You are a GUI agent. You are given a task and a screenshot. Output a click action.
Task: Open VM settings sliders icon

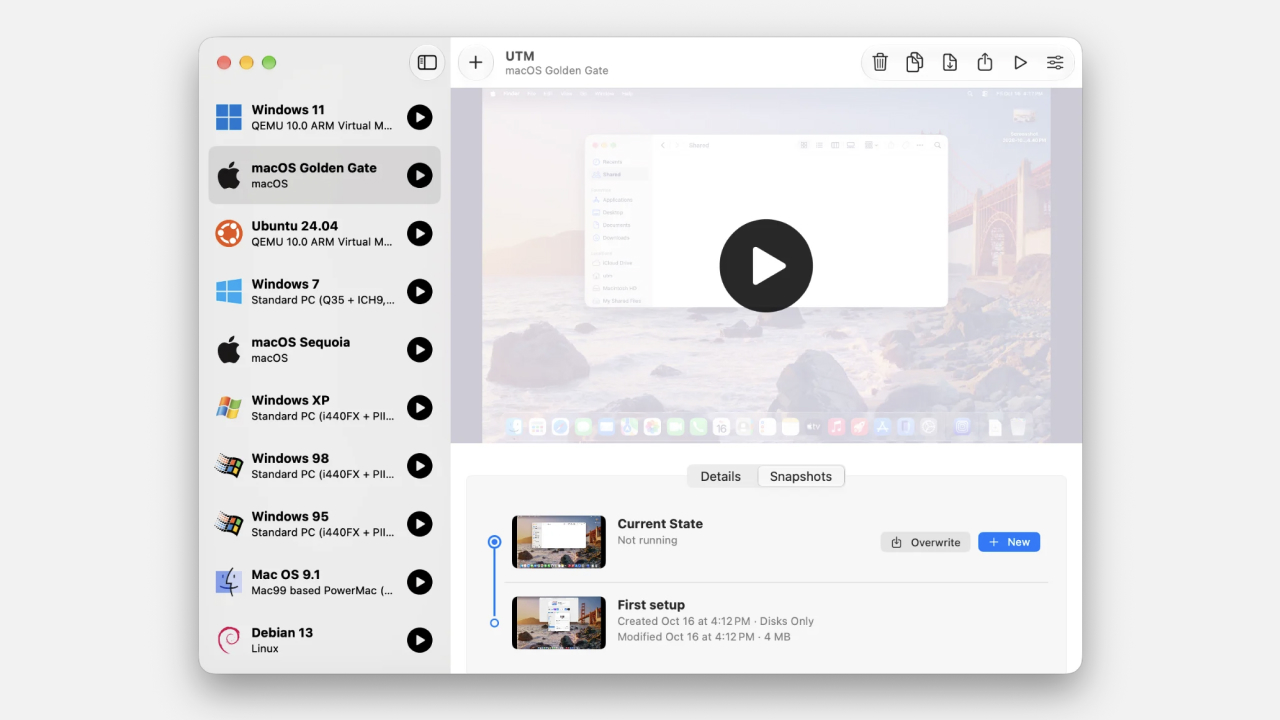tap(1055, 62)
